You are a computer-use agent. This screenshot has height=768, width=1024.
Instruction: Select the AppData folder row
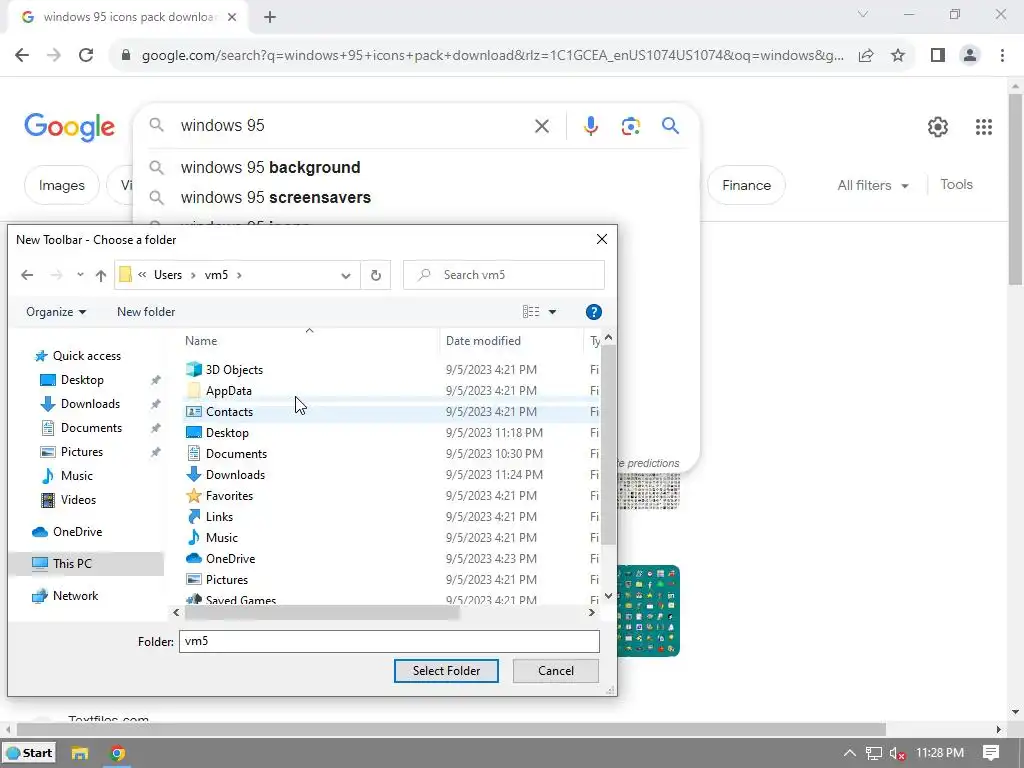[x=391, y=391]
